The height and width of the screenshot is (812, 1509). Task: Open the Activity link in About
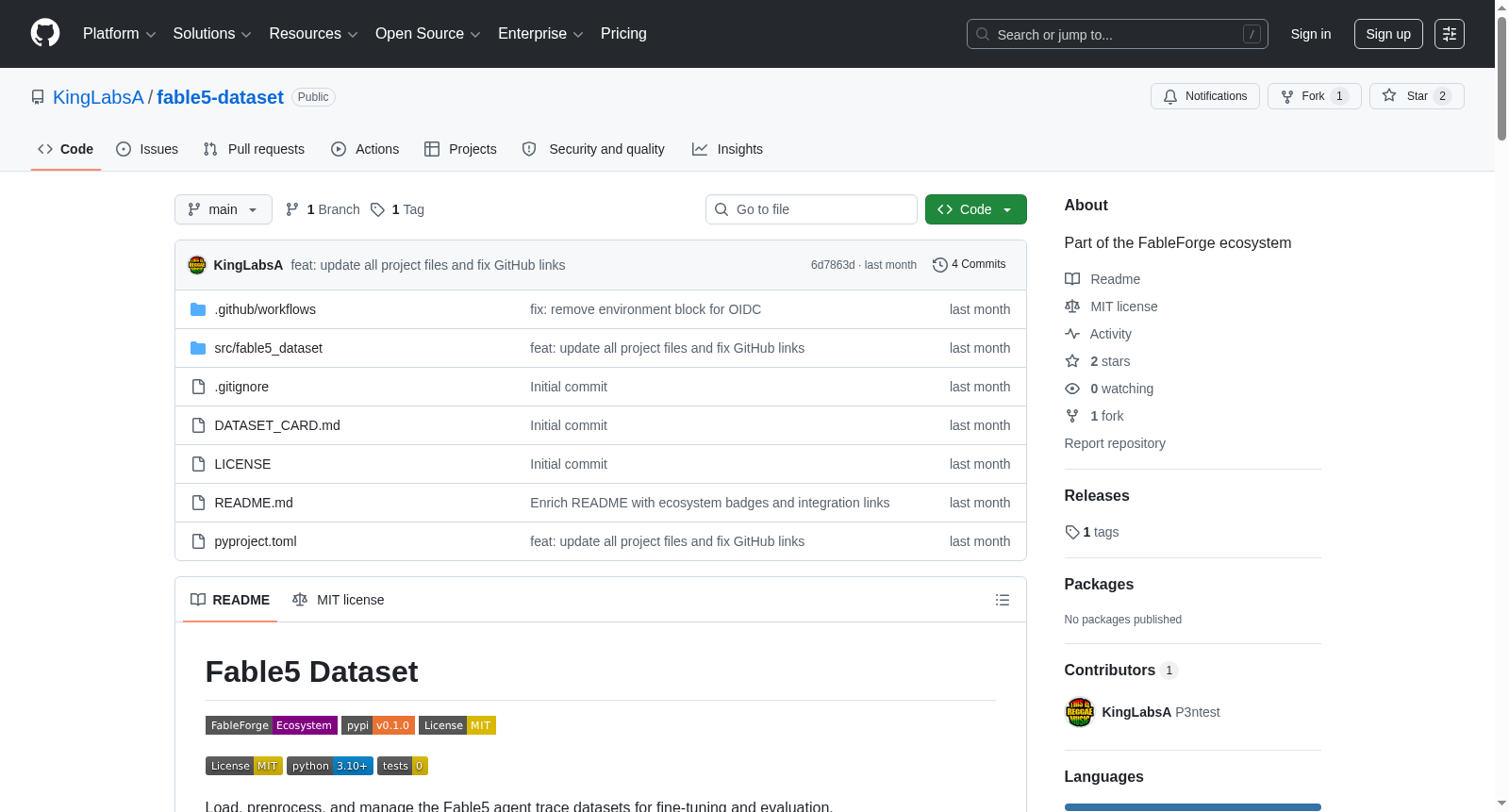point(1111,334)
